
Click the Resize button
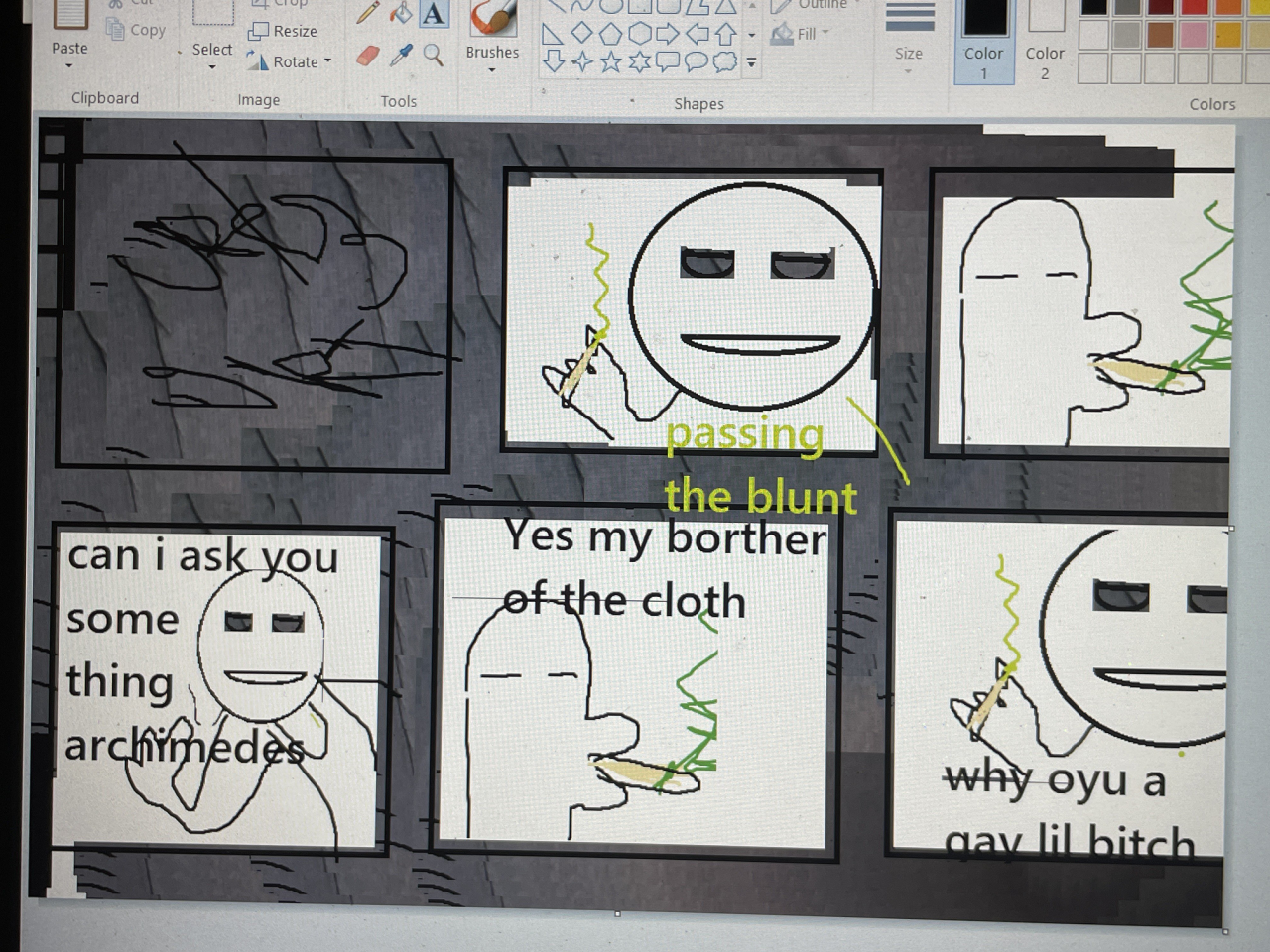coord(284,32)
